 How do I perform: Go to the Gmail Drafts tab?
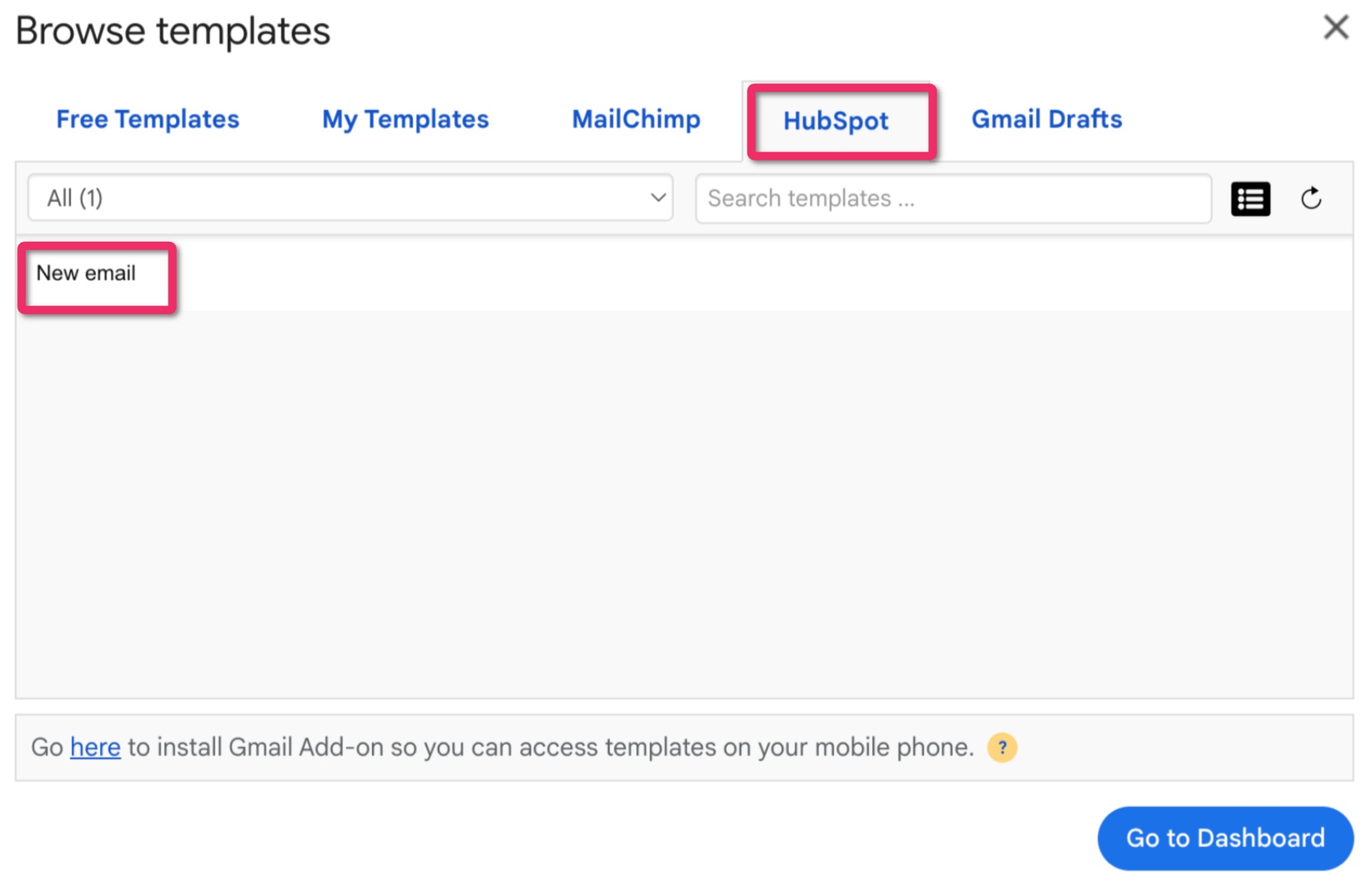pos(1046,119)
